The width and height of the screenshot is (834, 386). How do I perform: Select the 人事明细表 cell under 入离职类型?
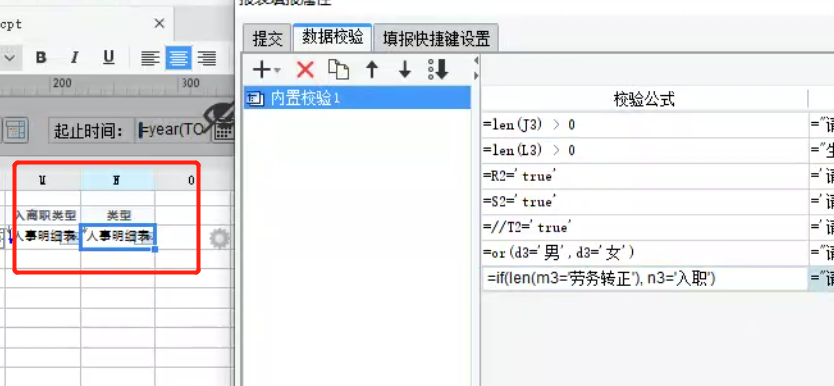click(x=44, y=237)
